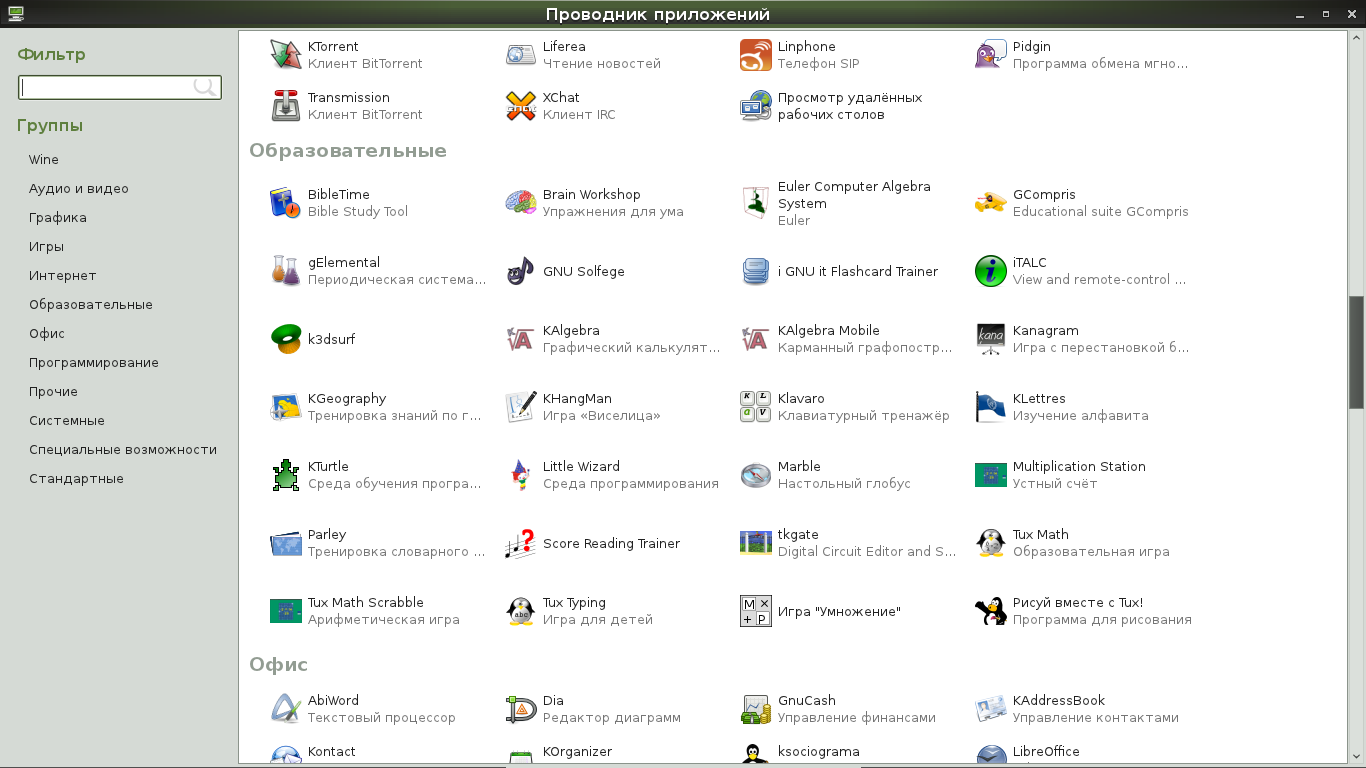This screenshot has width=1366, height=768.
Task: Select the Интернет group
Action: pyautogui.click(x=63, y=276)
